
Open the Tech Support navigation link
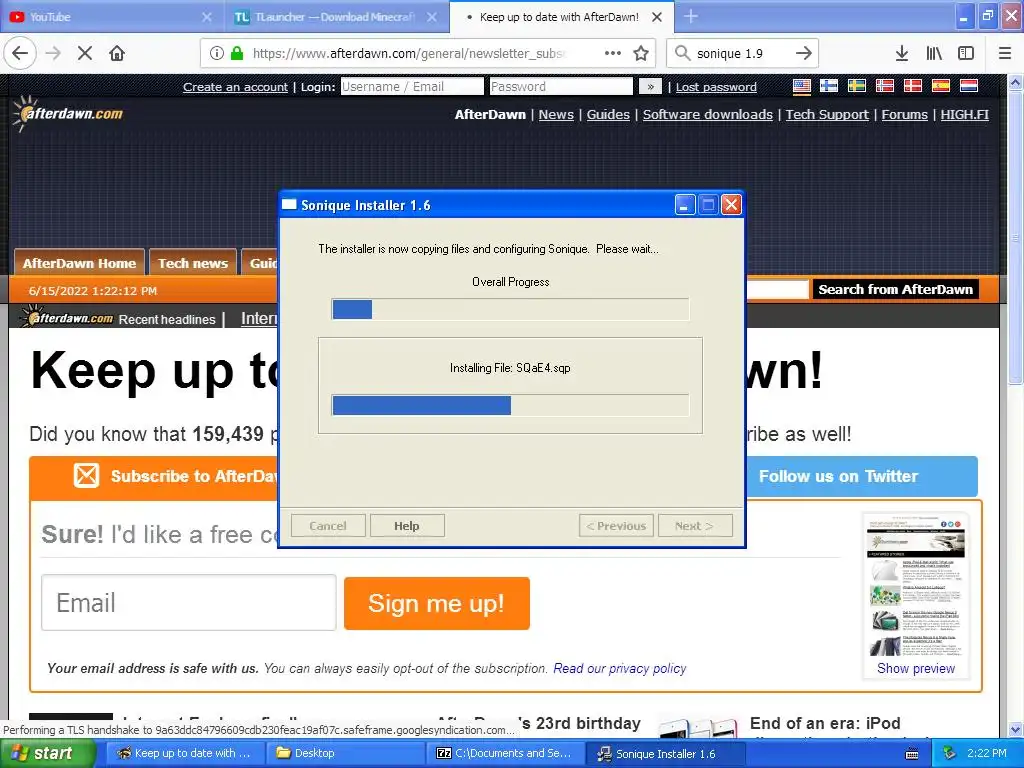[827, 114]
